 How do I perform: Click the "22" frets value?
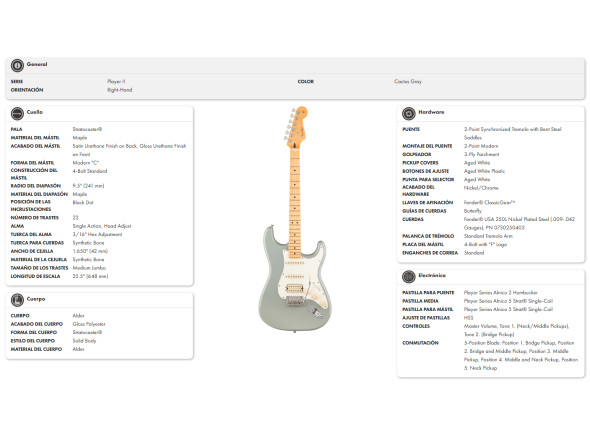click(x=76, y=218)
